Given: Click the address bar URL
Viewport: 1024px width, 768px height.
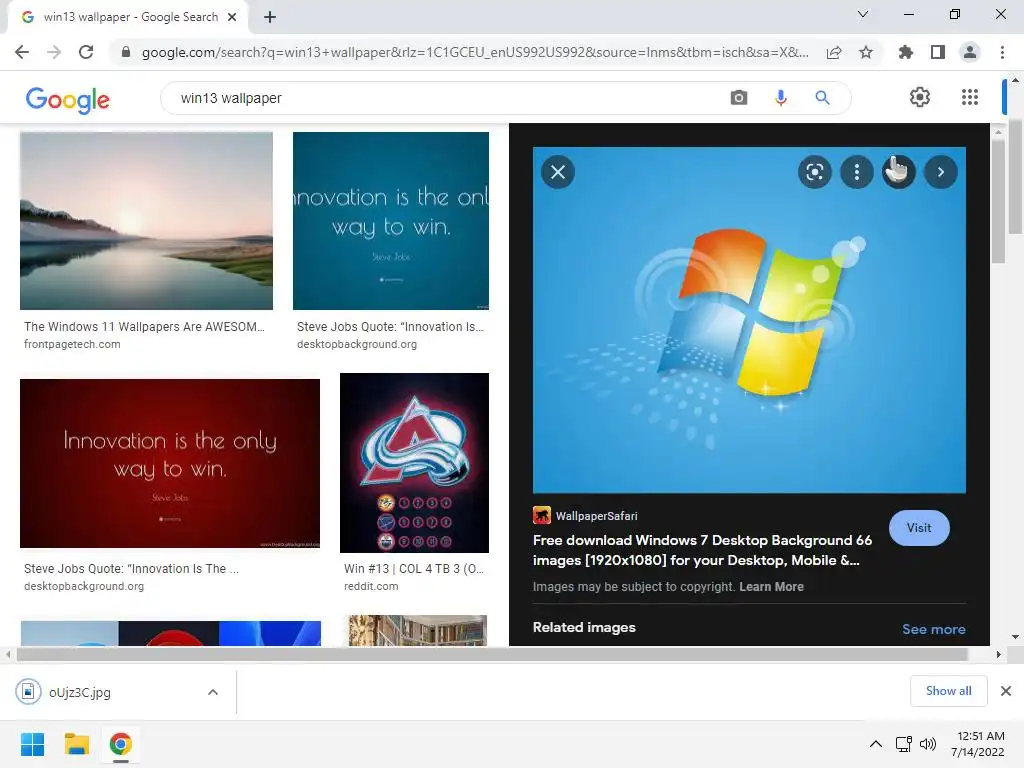Looking at the screenshot, I should [475, 52].
